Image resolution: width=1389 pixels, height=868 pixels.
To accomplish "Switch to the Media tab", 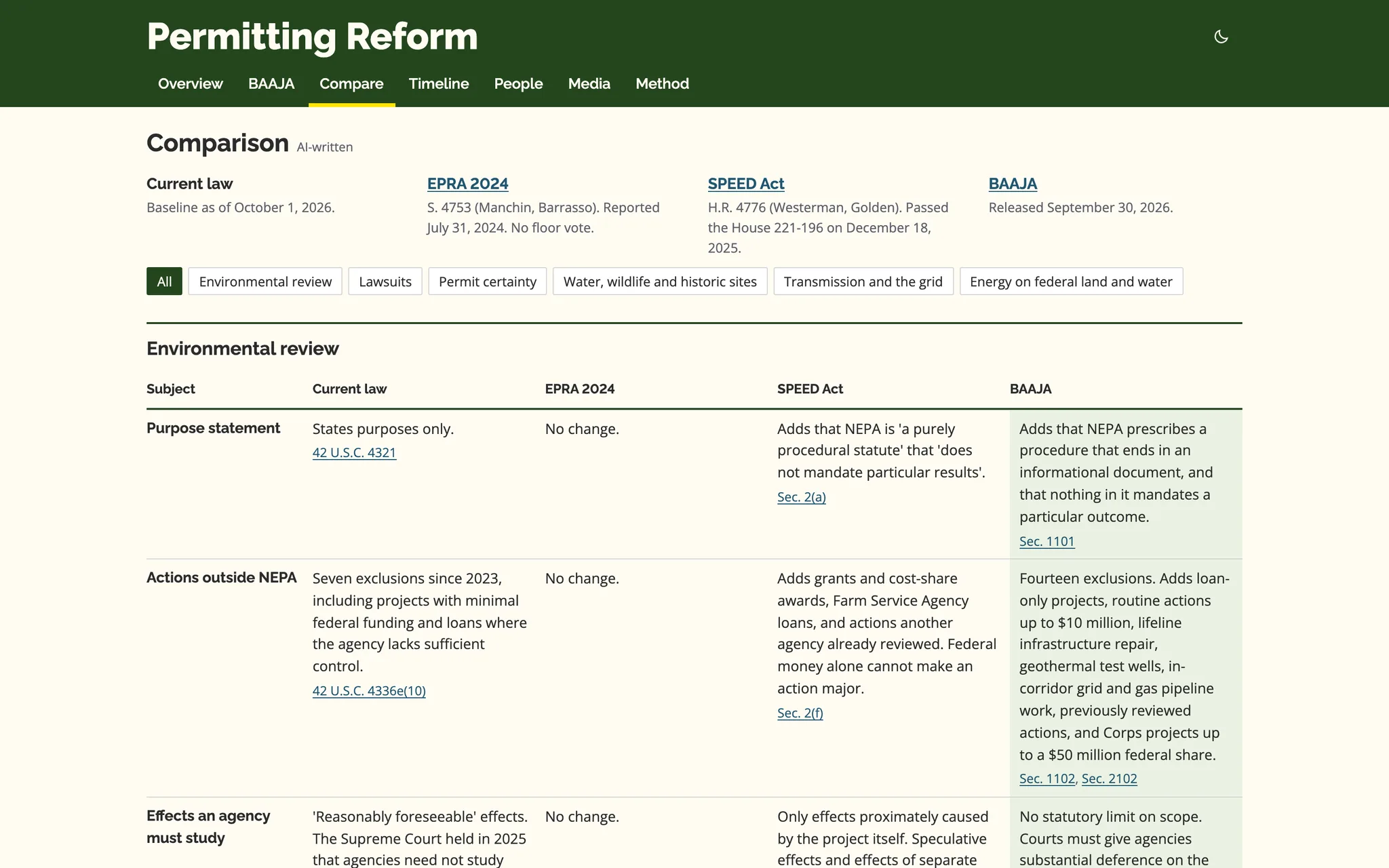I will click(x=589, y=83).
